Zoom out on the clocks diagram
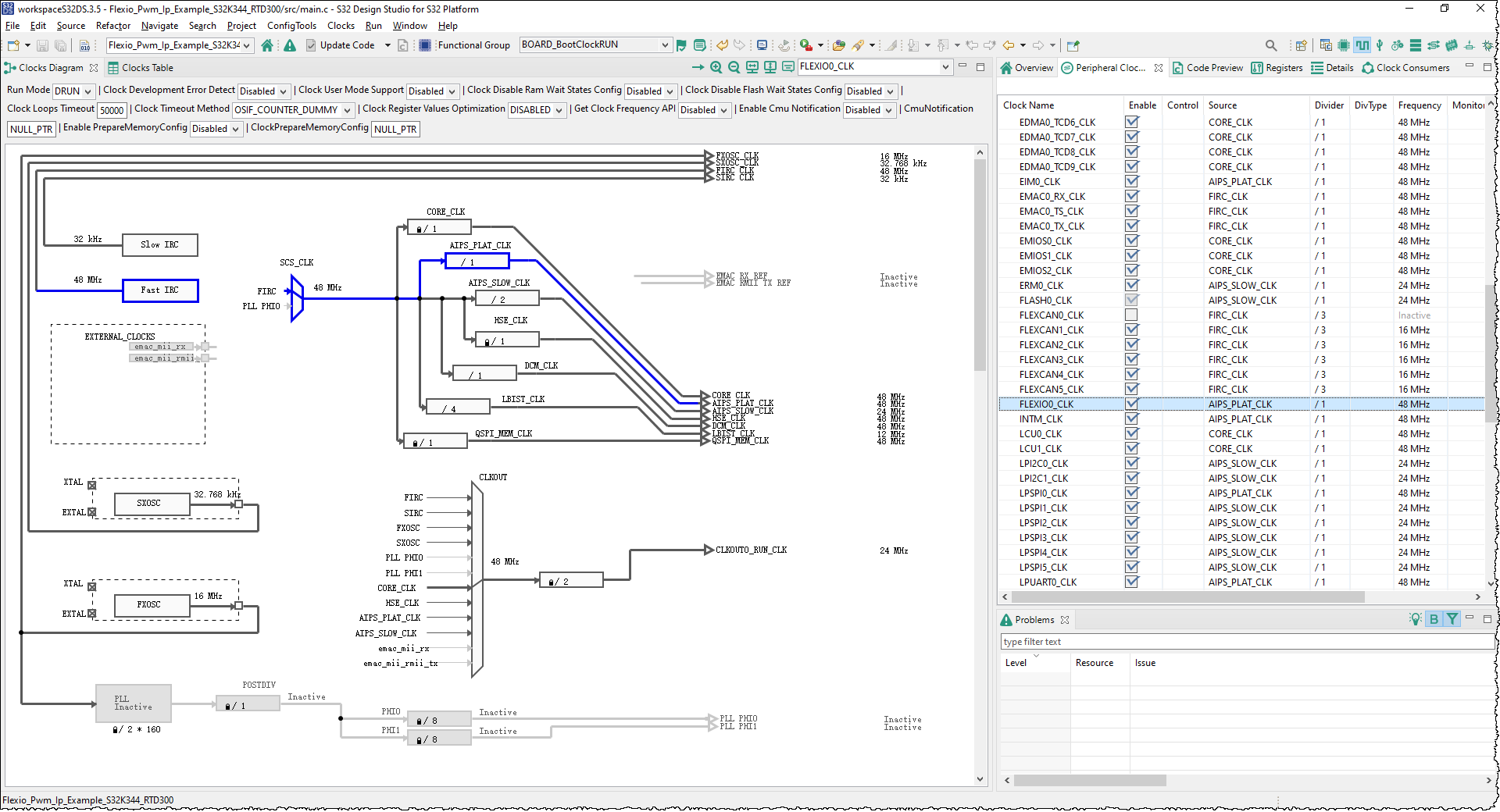 (x=734, y=67)
